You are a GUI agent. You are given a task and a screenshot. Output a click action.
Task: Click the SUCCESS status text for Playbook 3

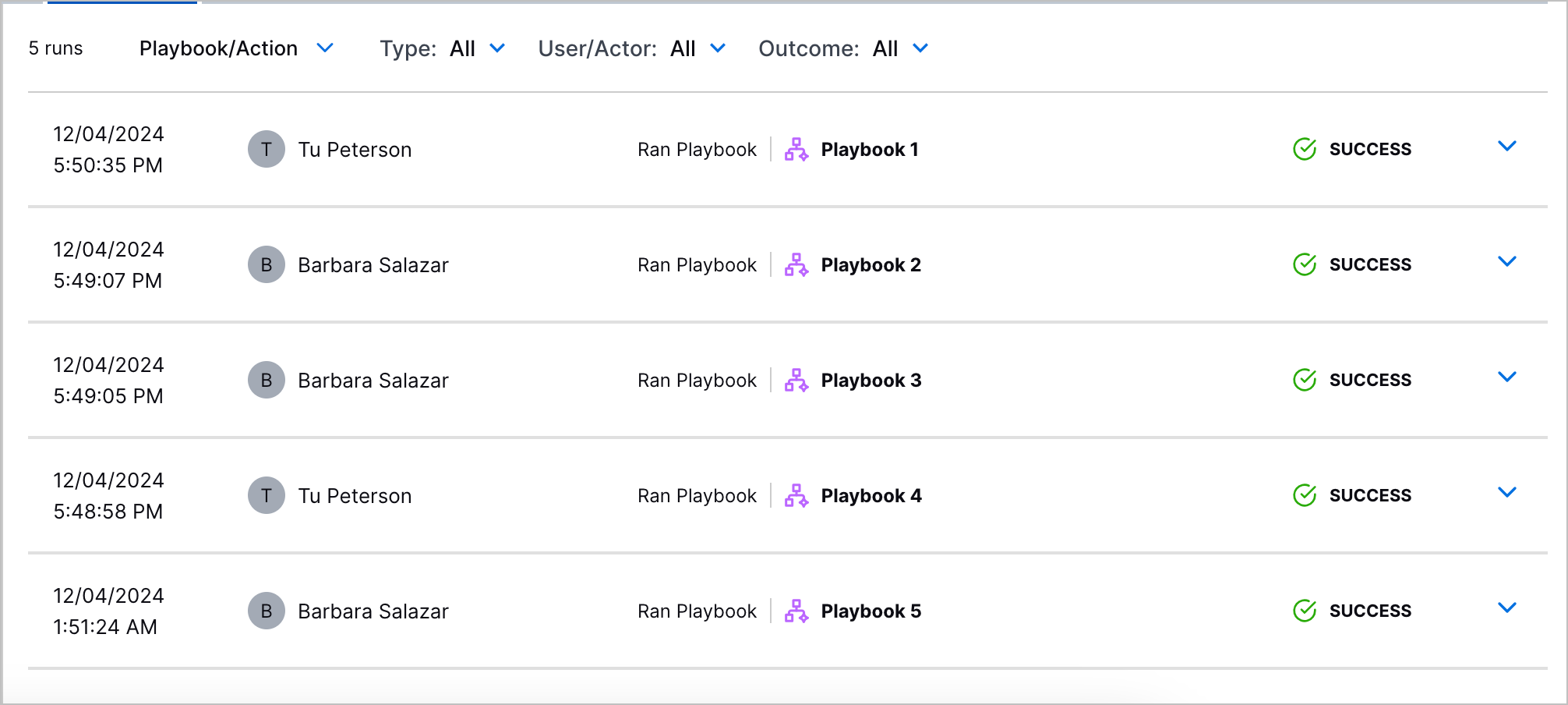click(1370, 380)
